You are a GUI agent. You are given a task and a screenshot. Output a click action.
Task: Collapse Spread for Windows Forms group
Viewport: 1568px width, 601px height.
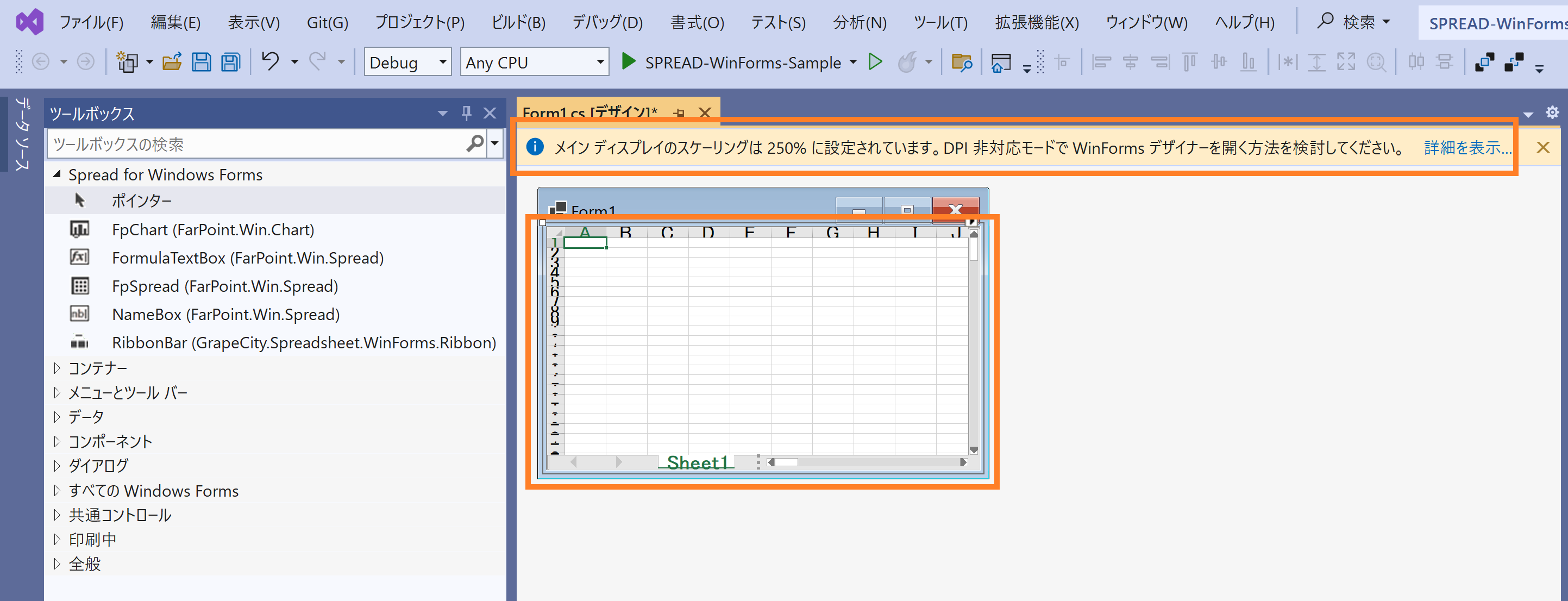57,174
